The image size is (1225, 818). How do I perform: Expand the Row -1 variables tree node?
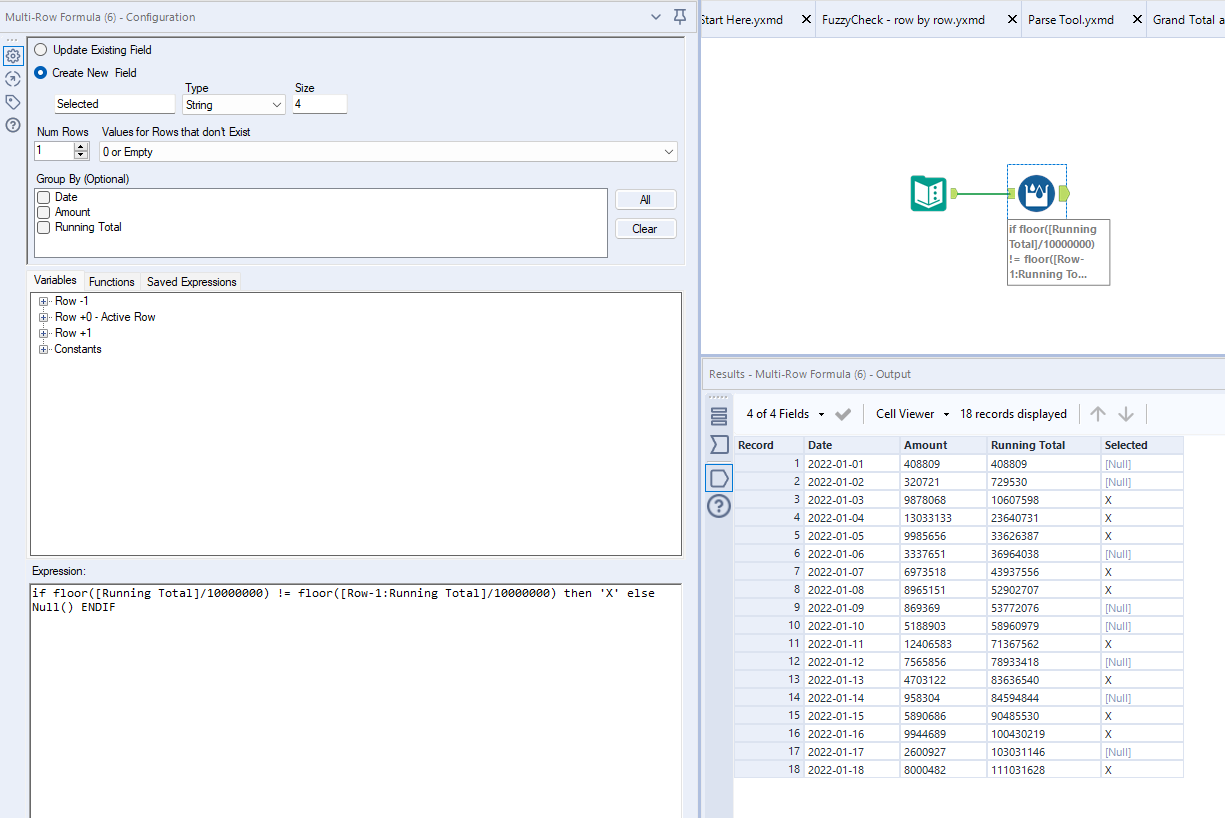coord(44,301)
